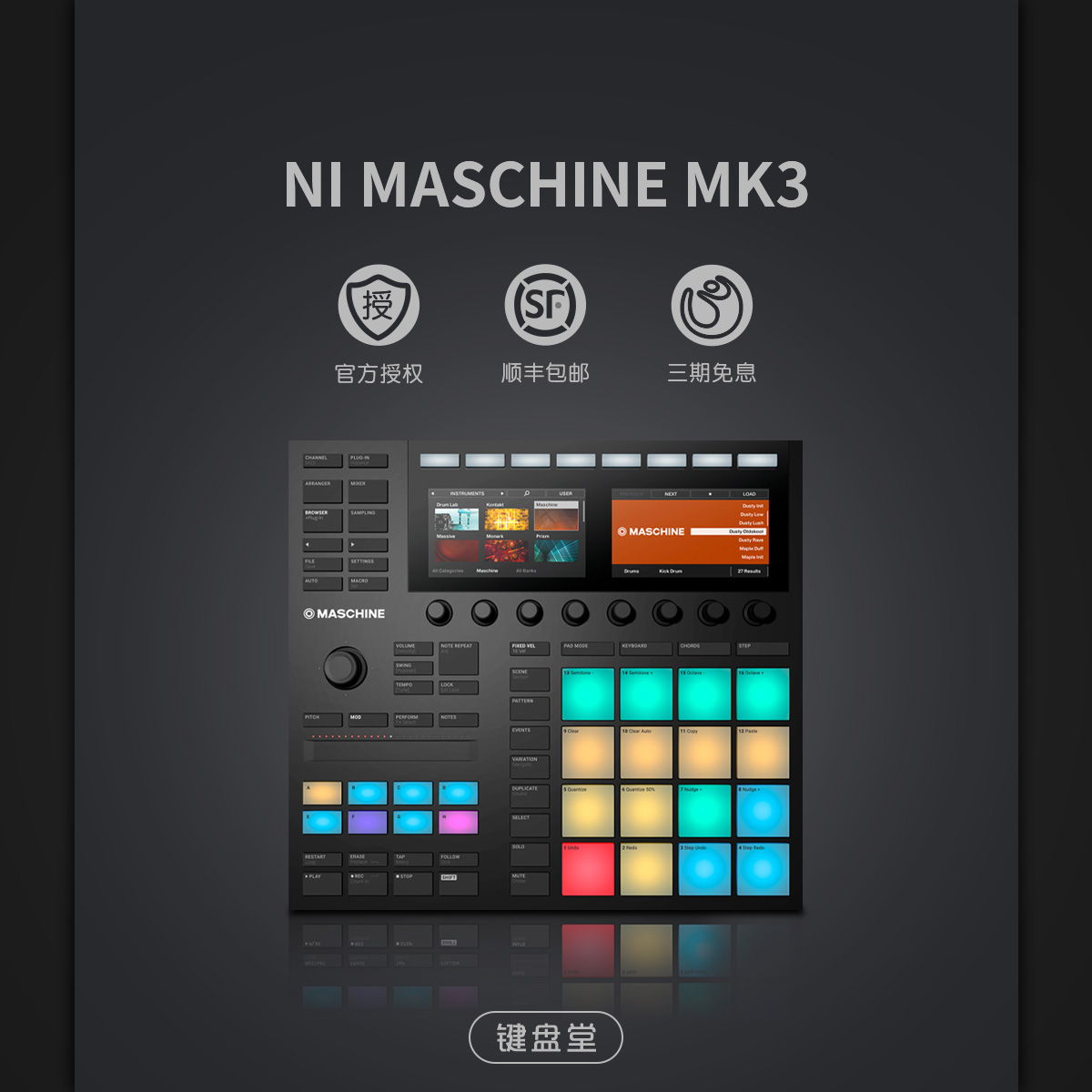The height and width of the screenshot is (1092, 1092).
Task: Click the SF 顺丰包邮 badge icon
Action: point(545,305)
